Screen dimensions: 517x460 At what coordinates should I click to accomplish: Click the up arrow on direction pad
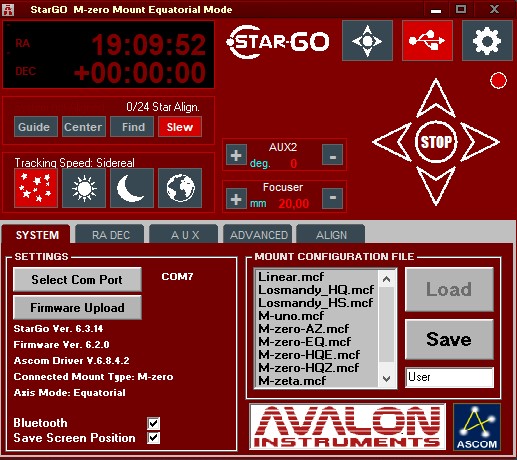pos(436,98)
